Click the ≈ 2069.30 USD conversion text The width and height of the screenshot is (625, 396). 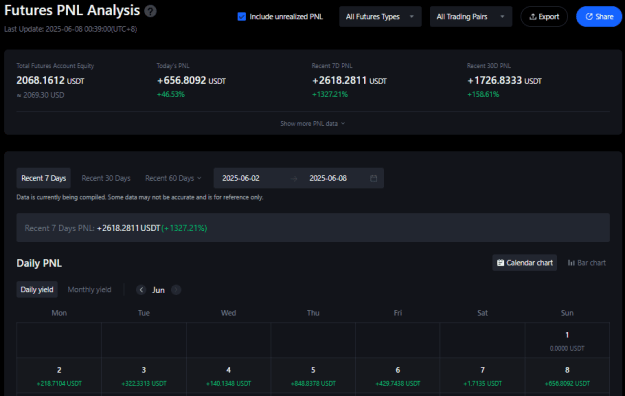[x=40, y=95]
